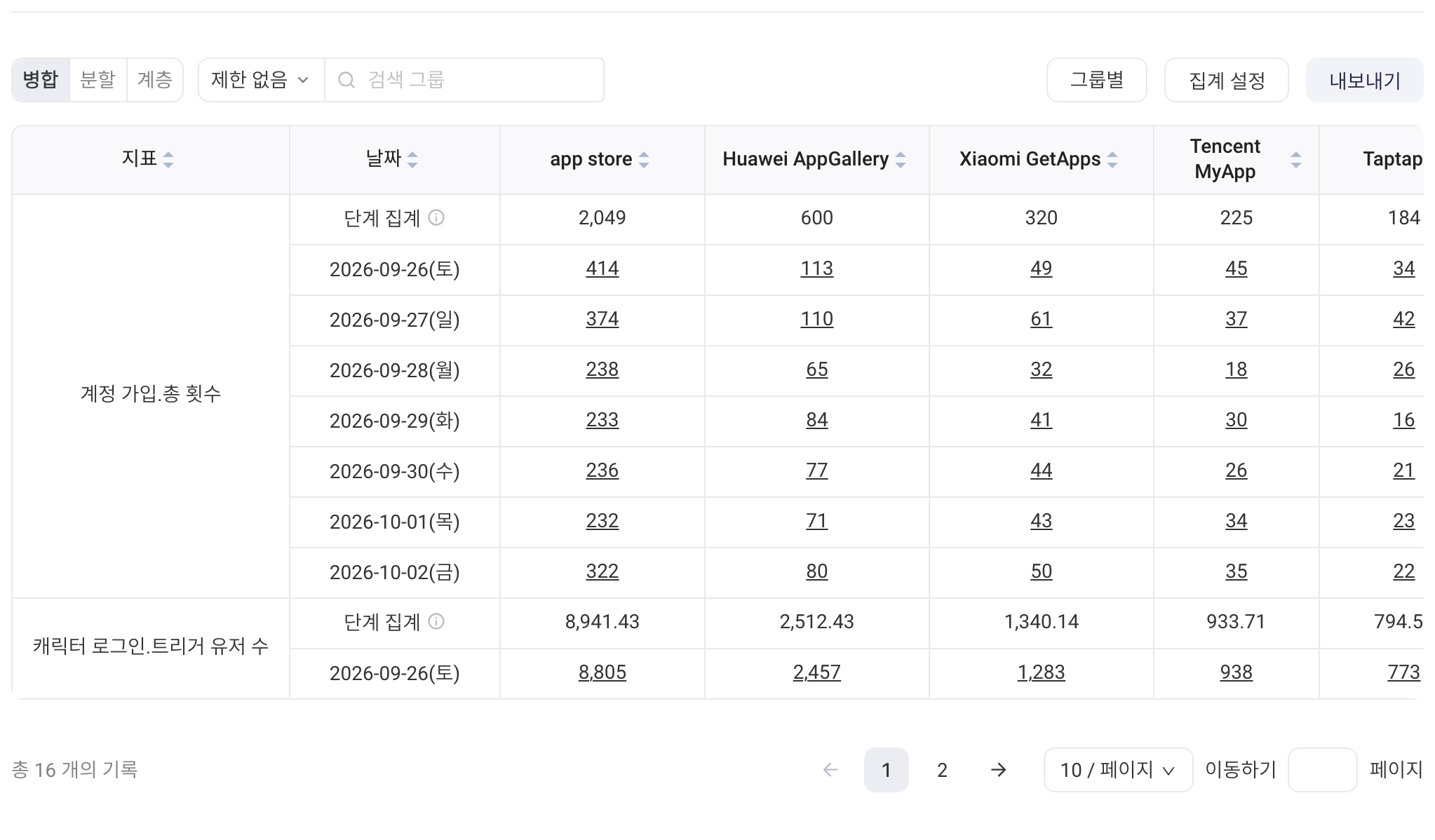This screenshot has width=1435, height=840.
Task: Go to next page arrow
Action: (x=999, y=770)
